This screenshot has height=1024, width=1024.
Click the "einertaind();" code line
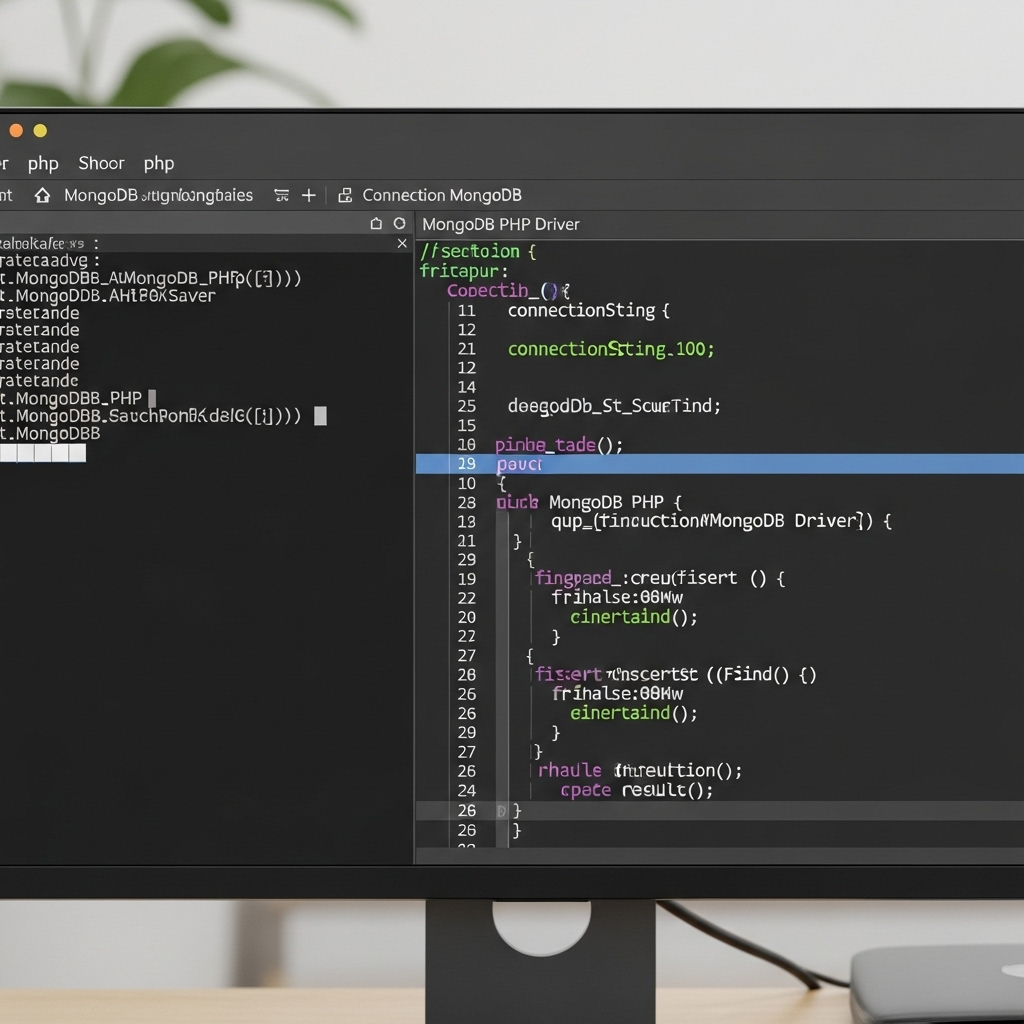[634, 713]
